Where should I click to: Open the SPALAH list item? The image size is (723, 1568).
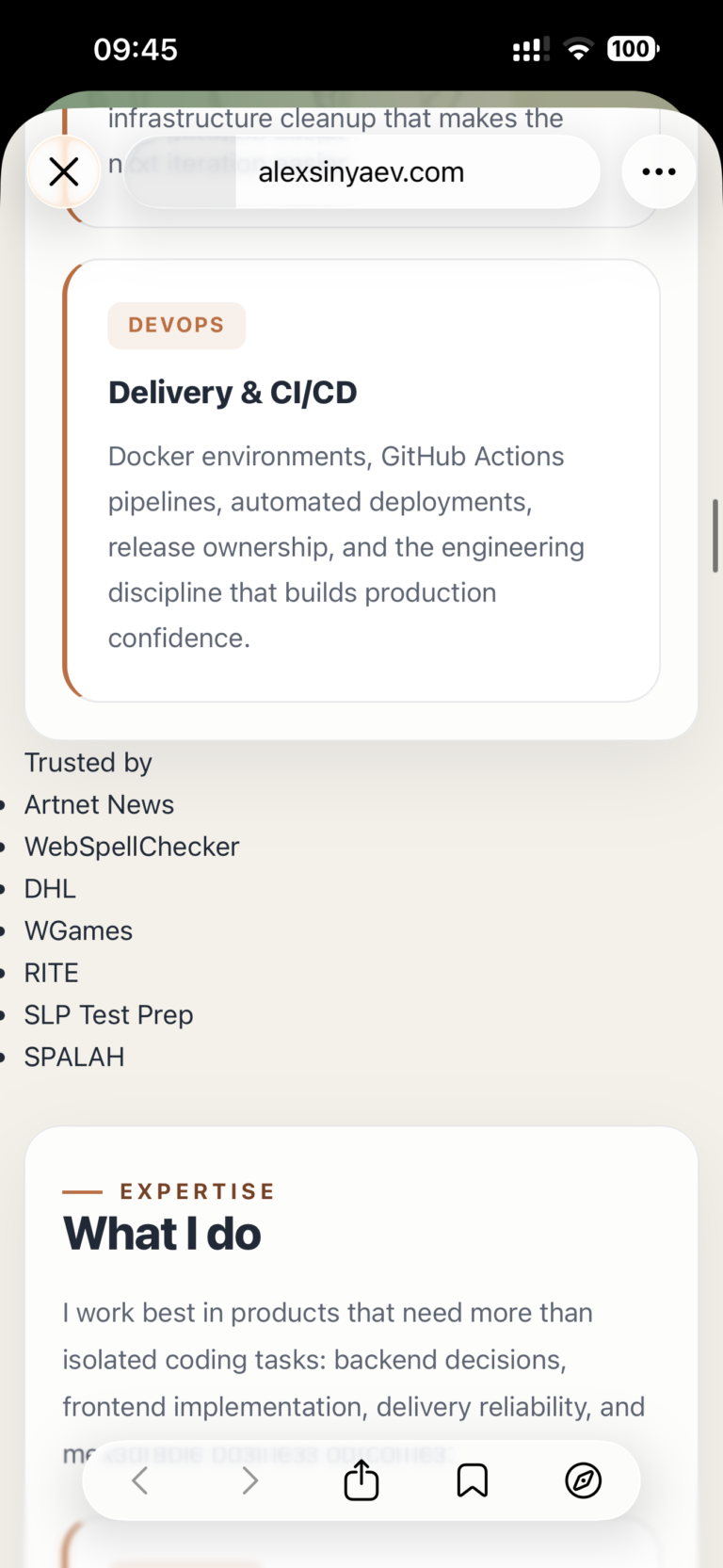(74, 1057)
